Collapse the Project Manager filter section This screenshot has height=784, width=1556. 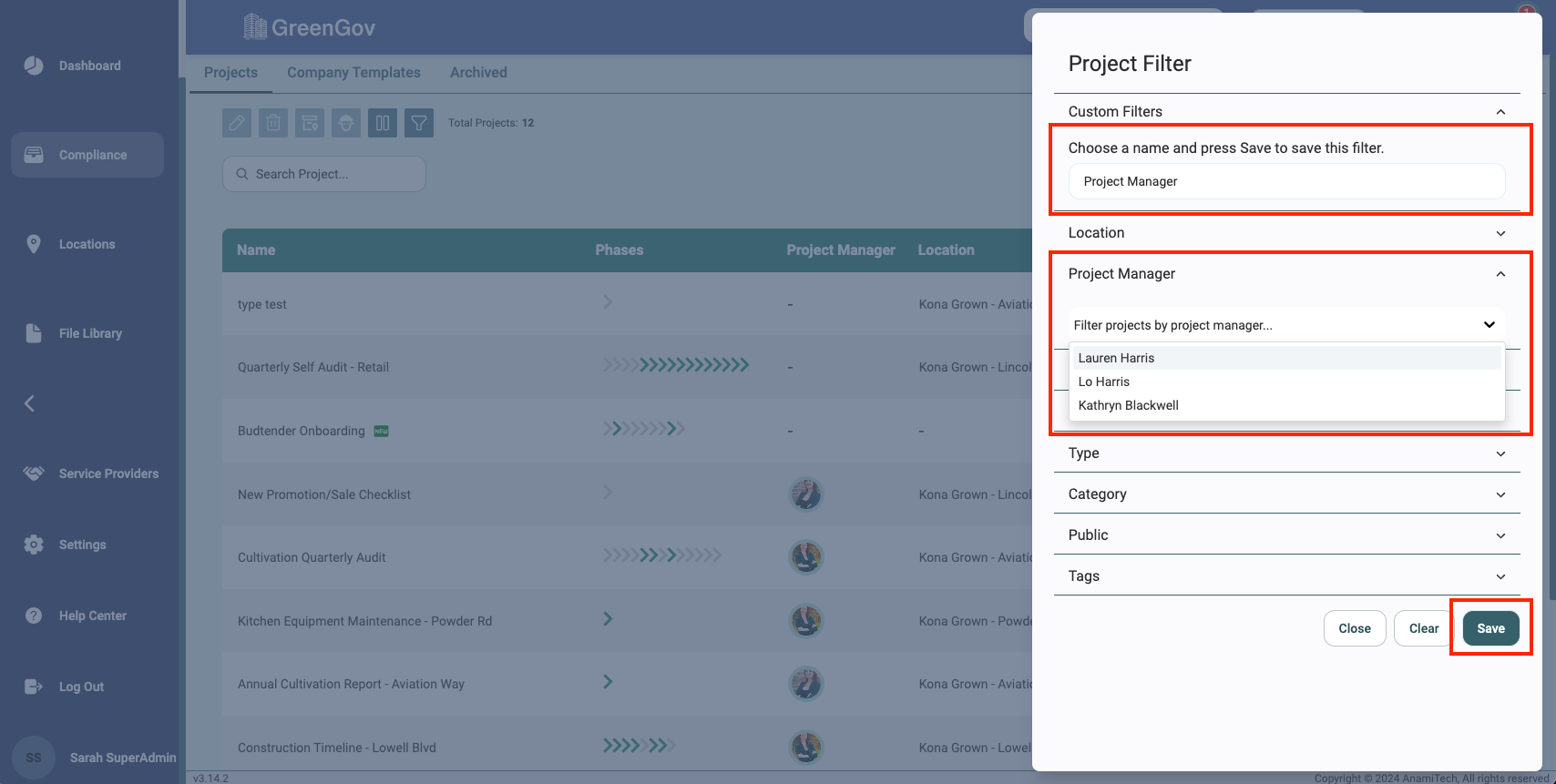point(1500,274)
